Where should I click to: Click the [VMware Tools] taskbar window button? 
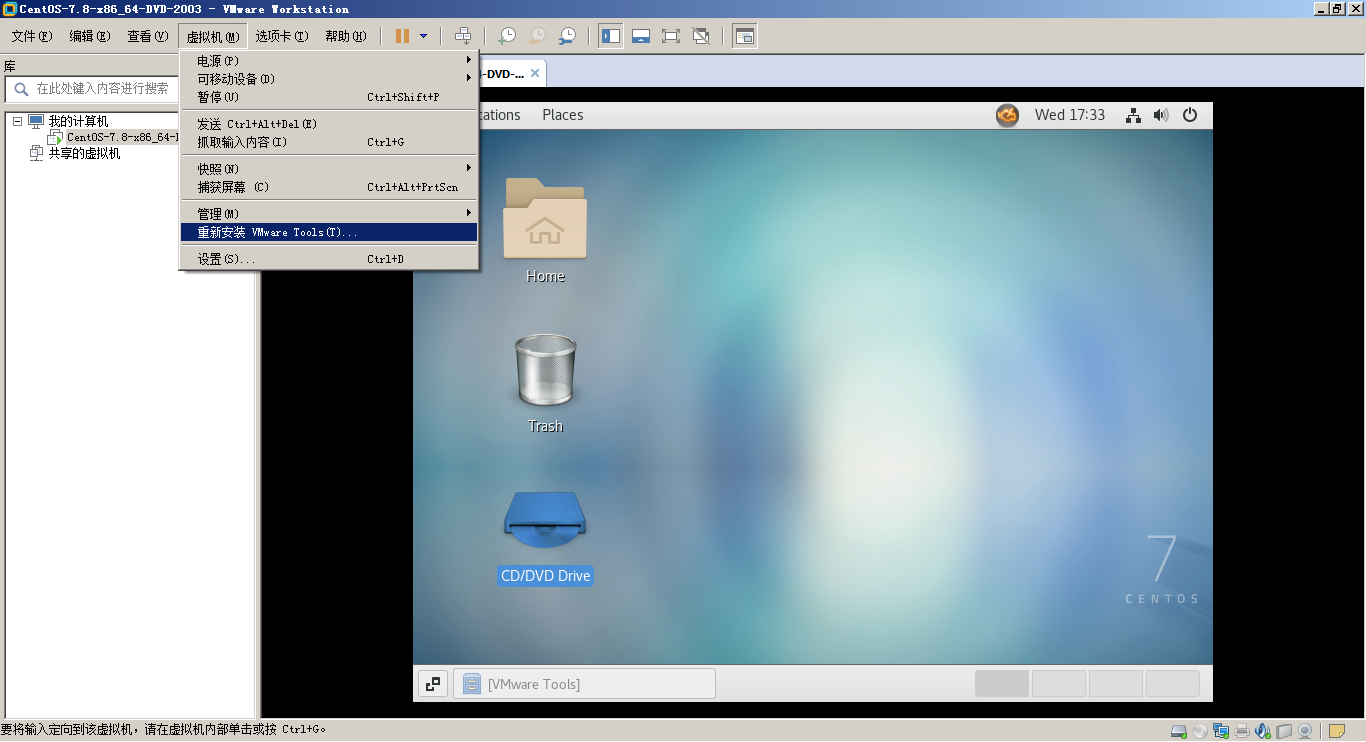(584, 684)
